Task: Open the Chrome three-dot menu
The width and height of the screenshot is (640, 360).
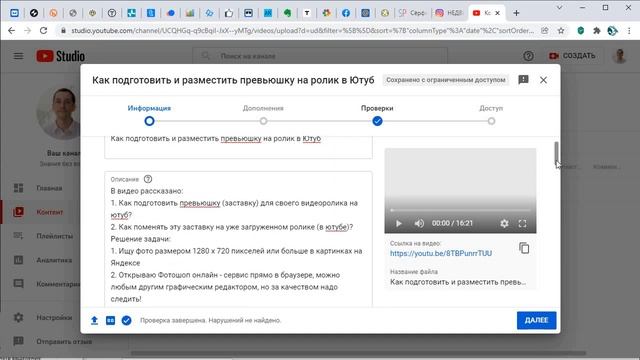Action: (x=629, y=31)
